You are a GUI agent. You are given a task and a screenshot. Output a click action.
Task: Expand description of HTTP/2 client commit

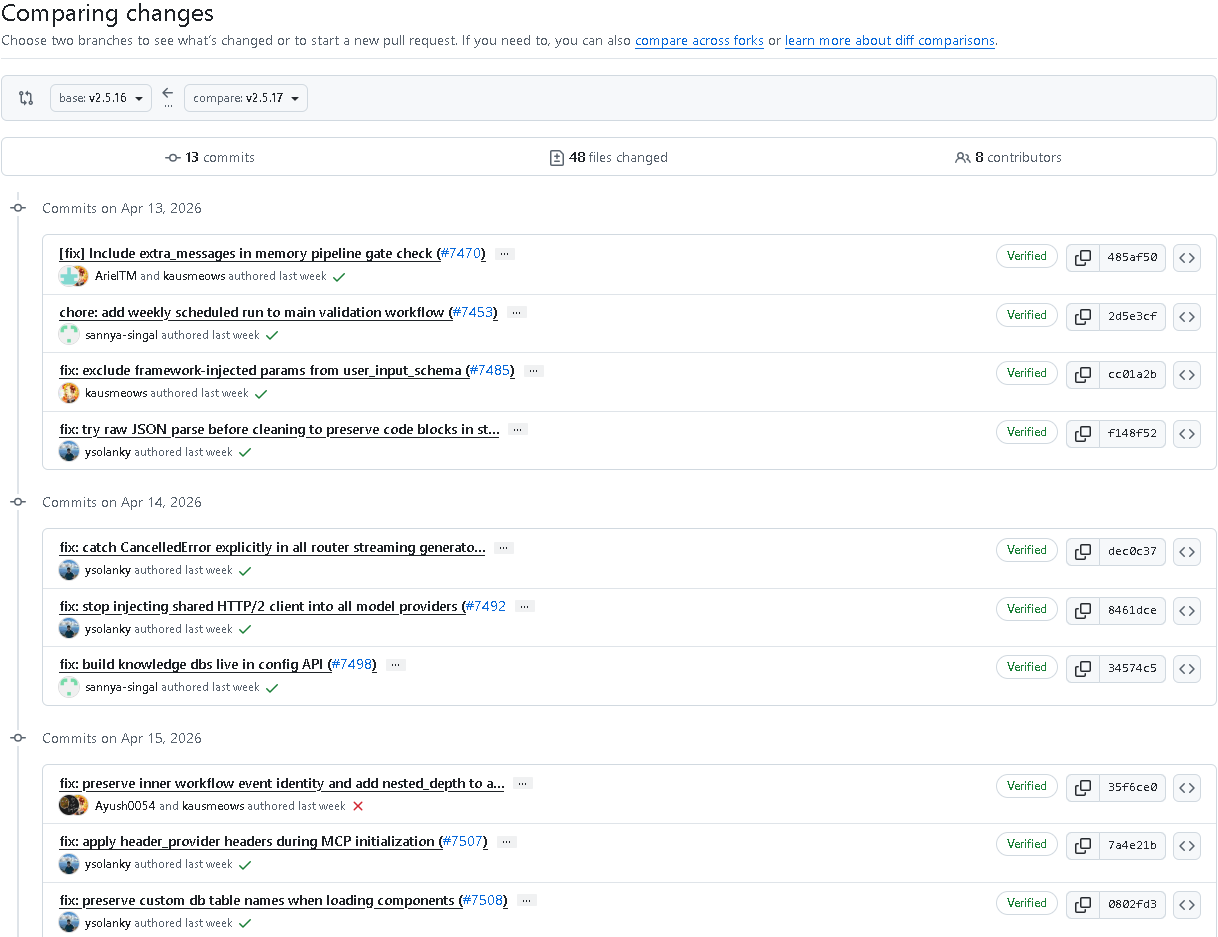pyautogui.click(x=525, y=606)
